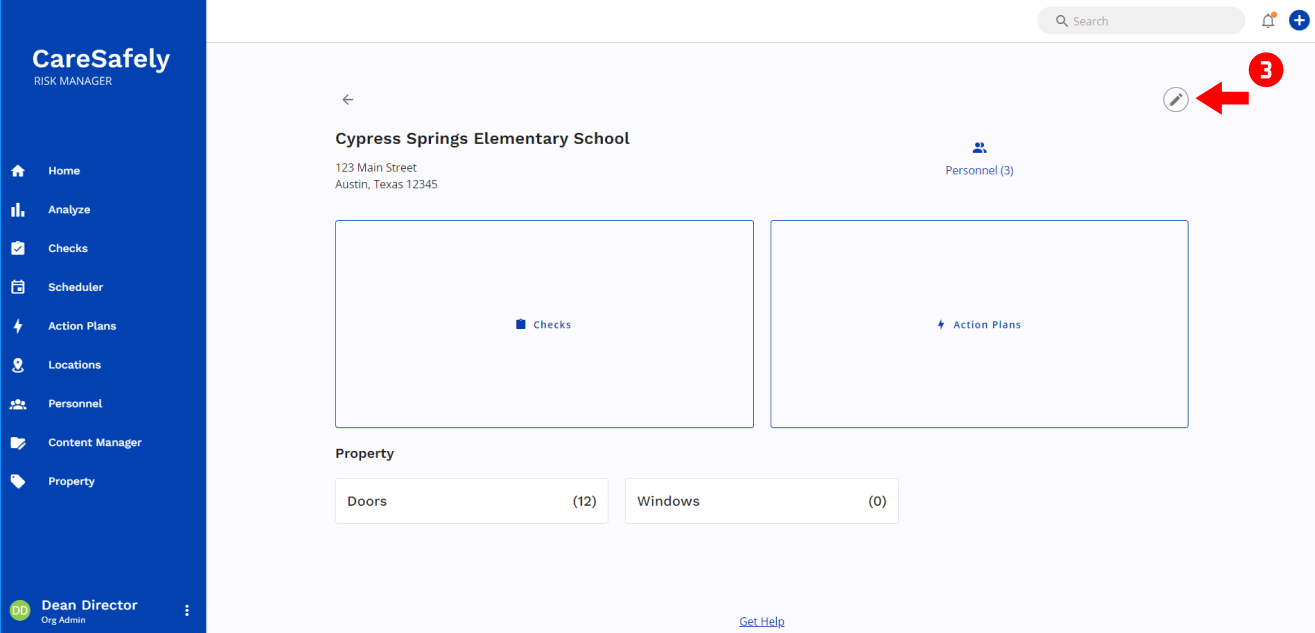Click the pencil edit location icon

click(1176, 99)
